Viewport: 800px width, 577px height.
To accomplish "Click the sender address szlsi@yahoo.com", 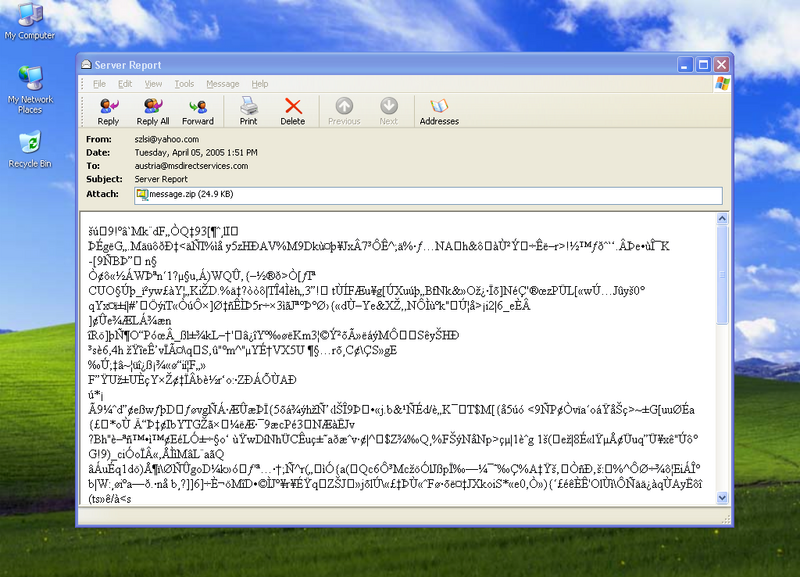I will coord(167,139).
